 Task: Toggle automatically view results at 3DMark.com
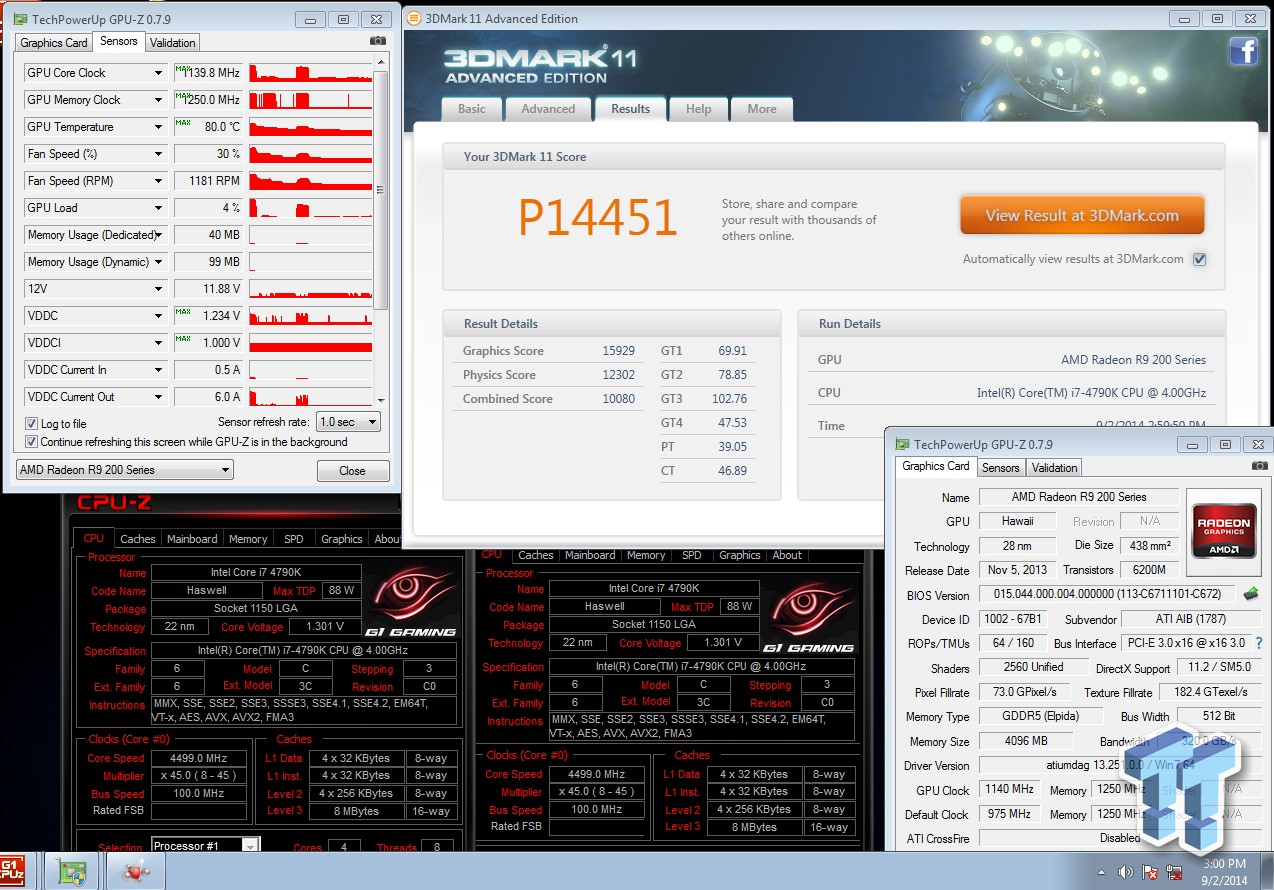coord(1201,258)
